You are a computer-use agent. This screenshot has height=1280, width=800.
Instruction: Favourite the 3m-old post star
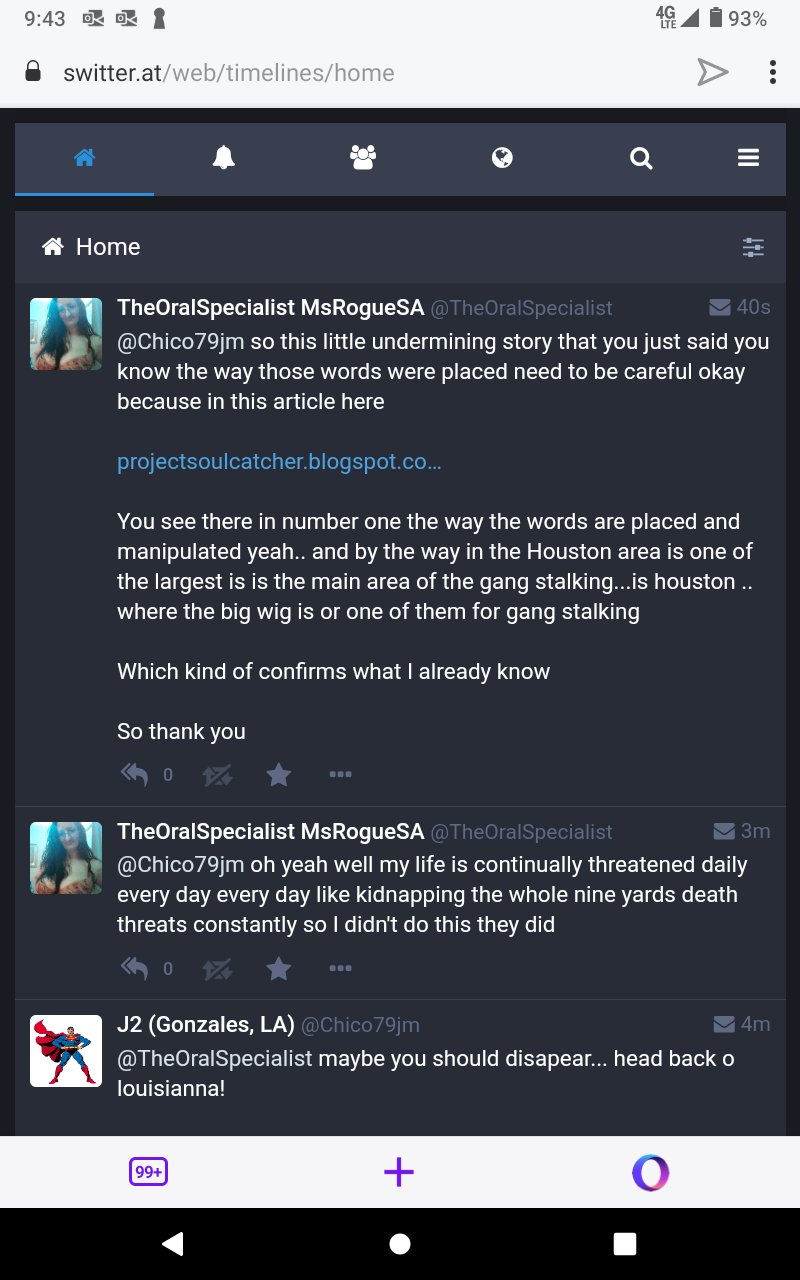click(279, 968)
